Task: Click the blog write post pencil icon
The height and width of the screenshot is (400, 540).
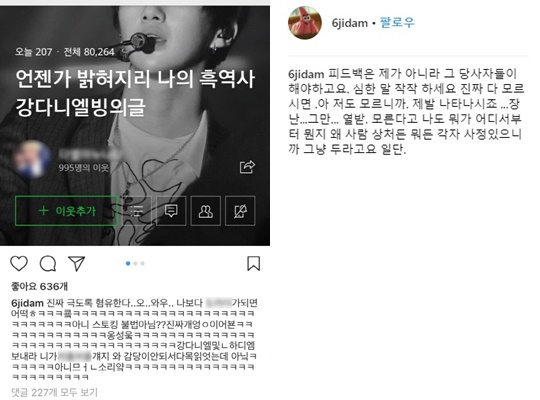Action: pyautogui.click(x=240, y=211)
